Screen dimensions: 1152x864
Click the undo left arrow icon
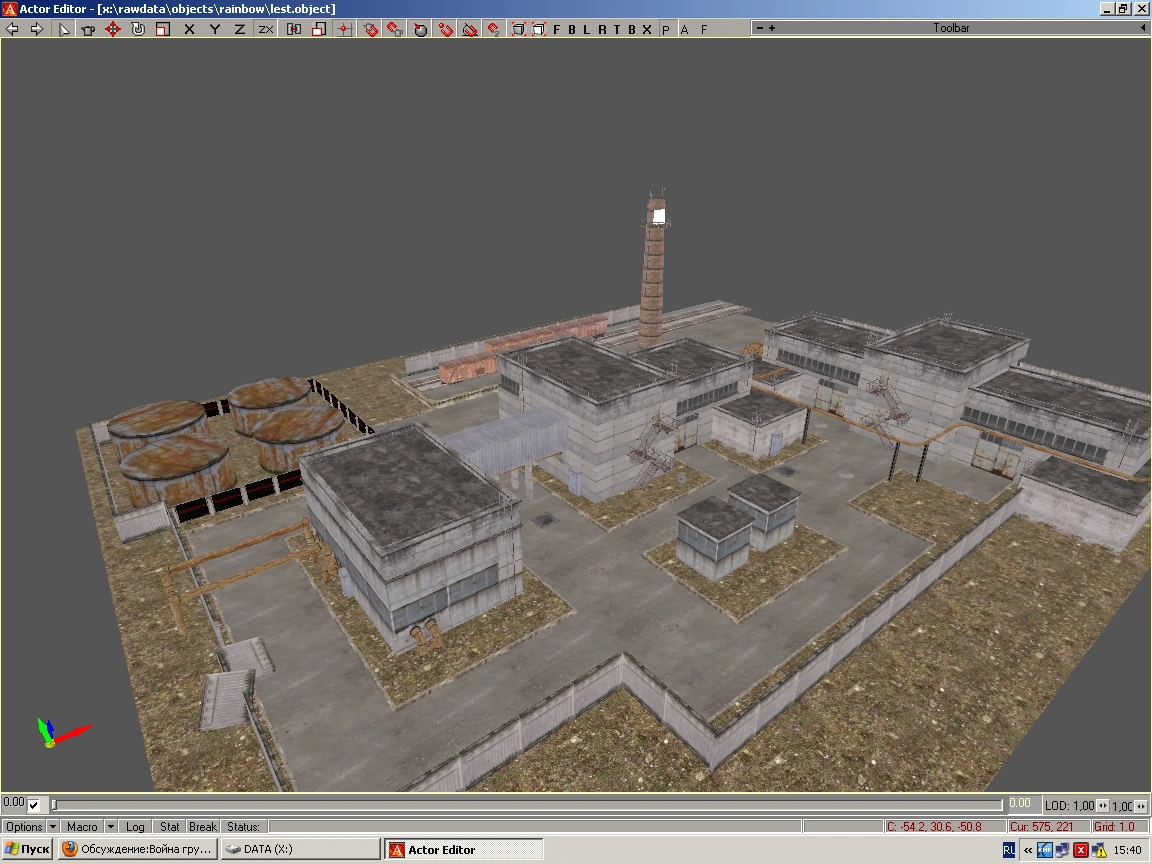[12, 29]
